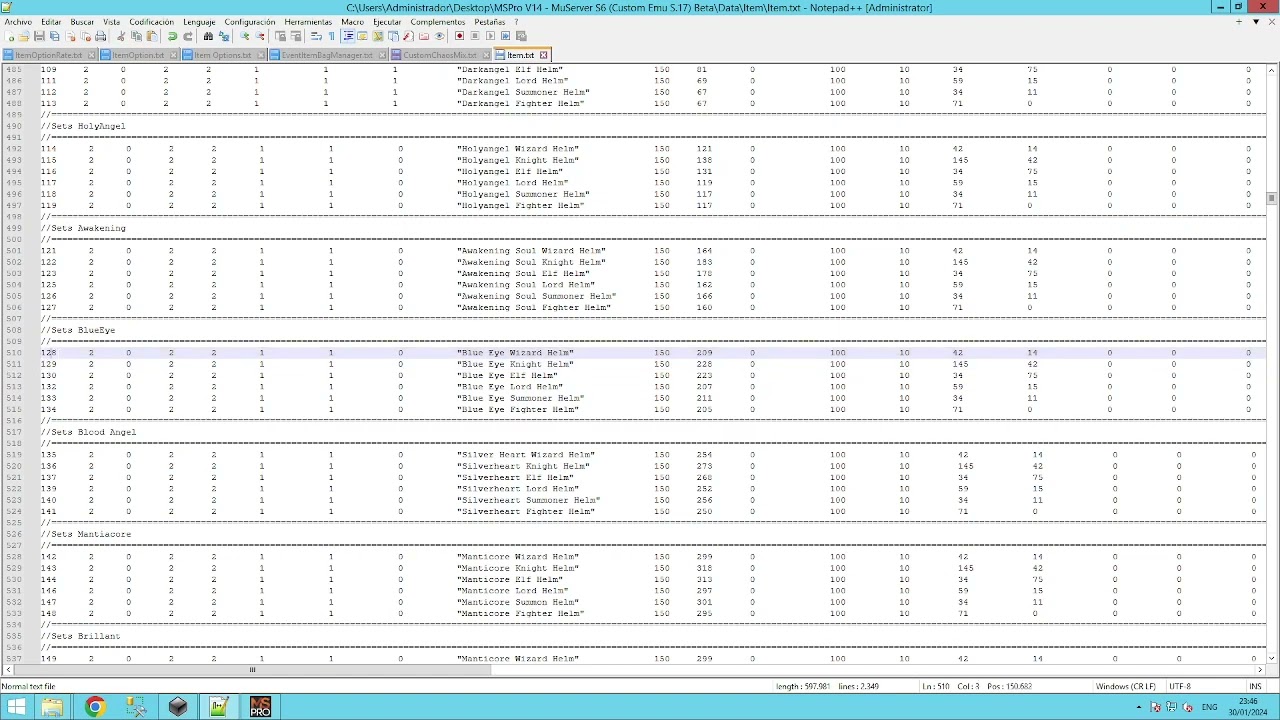Viewport: 1280px width, 720px height.
Task: Toggle Synchronize Vertical Scrolling
Action: [x=280, y=36]
